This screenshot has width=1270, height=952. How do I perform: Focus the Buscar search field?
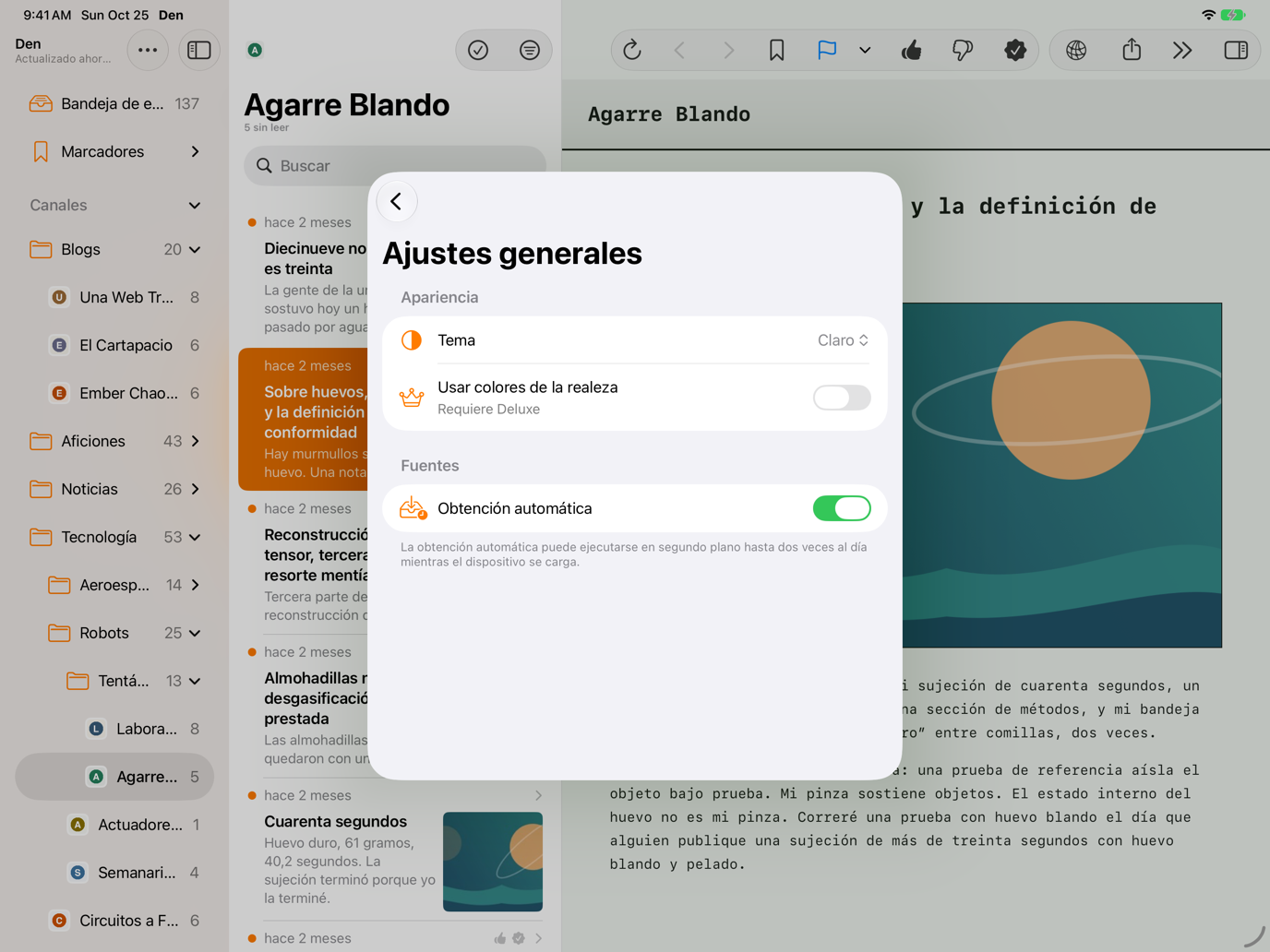(x=395, y=166)
